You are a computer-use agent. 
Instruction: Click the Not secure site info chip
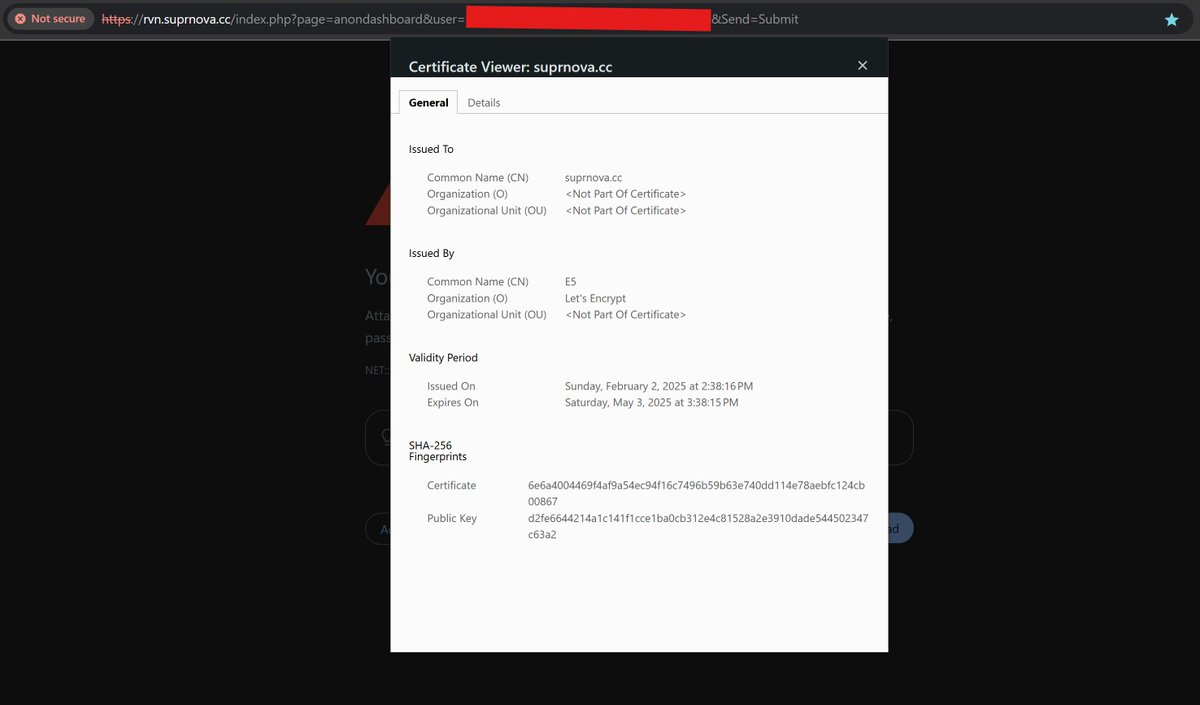pos(50,19)
